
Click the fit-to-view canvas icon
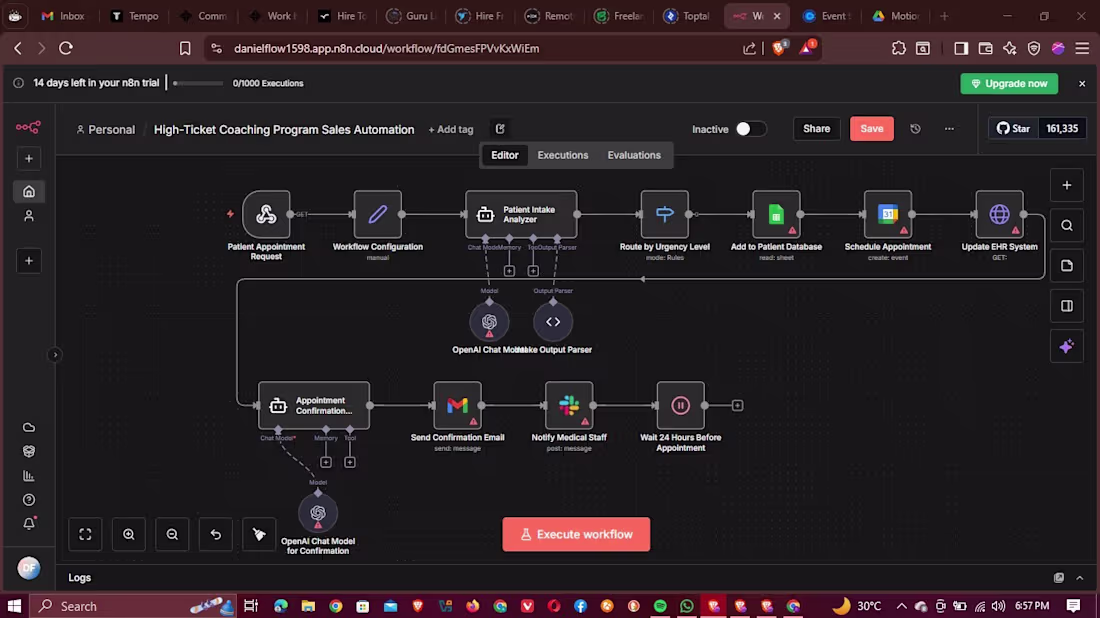click(x=85, y=535)
